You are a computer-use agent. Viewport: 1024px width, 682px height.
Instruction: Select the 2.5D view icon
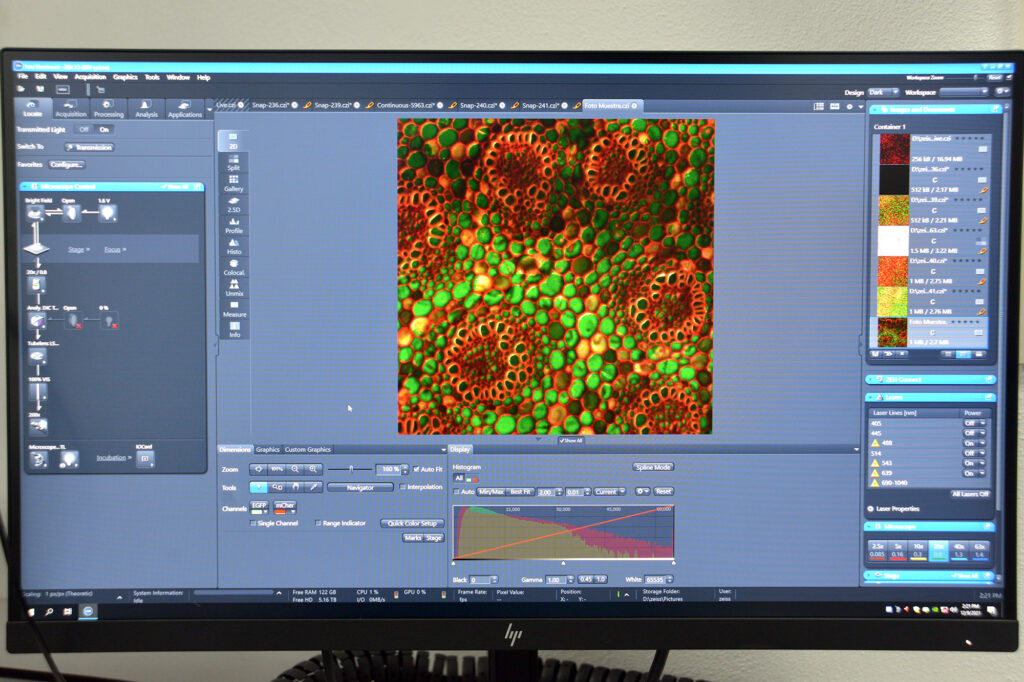coord(233,204)
